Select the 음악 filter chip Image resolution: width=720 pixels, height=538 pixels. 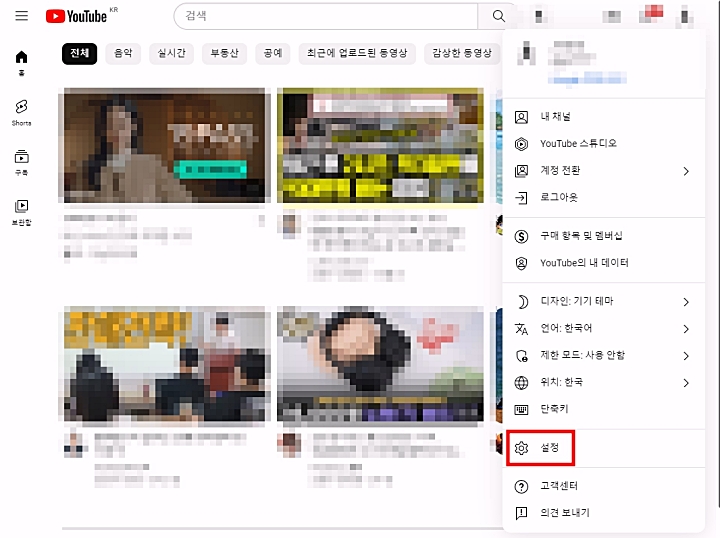(x=123, y=53)
